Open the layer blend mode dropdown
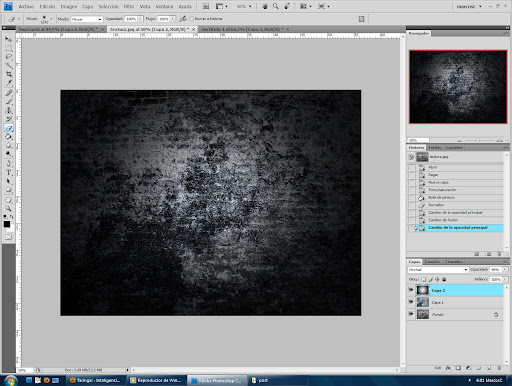This screenshot has height=386, width=512. [438, 269]
